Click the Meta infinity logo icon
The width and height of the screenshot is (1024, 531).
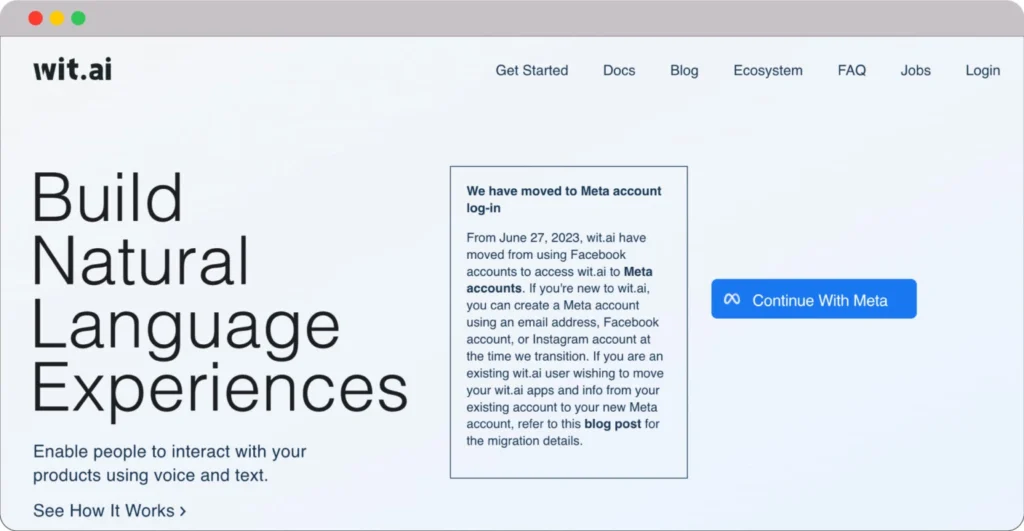(x=732, y=300)
